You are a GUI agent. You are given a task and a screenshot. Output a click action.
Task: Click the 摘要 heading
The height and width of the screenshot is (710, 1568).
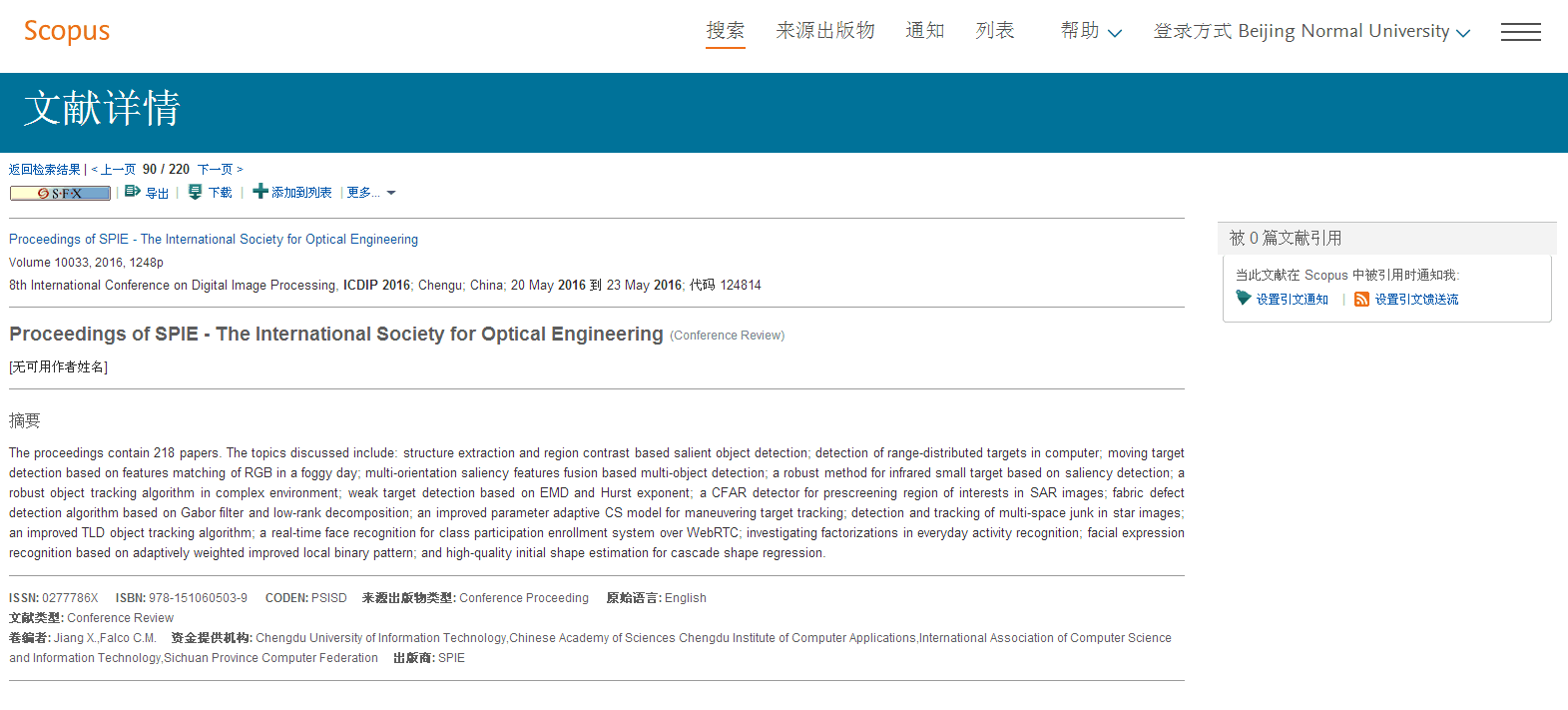point(25,420)
